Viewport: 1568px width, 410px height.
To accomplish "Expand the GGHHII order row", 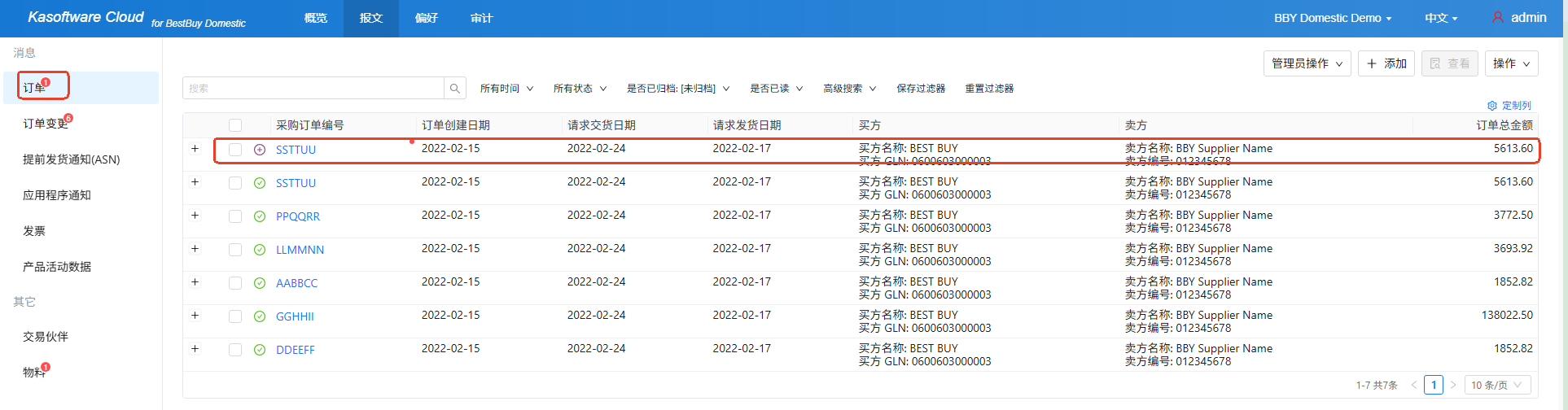I will (x=195, y=316).
